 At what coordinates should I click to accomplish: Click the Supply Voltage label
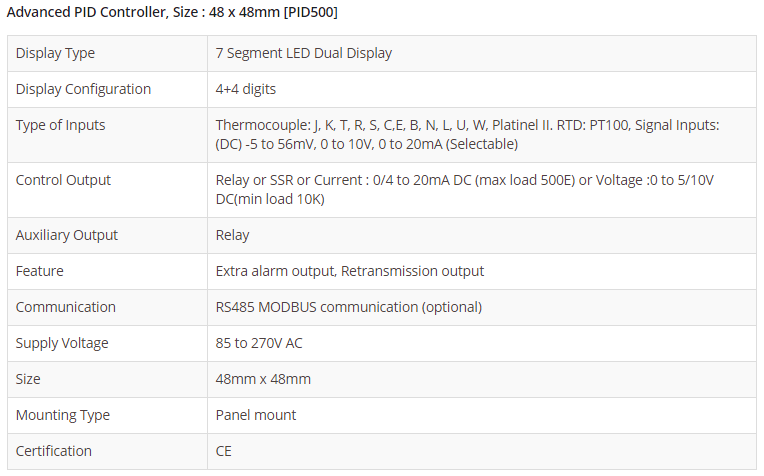(x=62, y=343)
